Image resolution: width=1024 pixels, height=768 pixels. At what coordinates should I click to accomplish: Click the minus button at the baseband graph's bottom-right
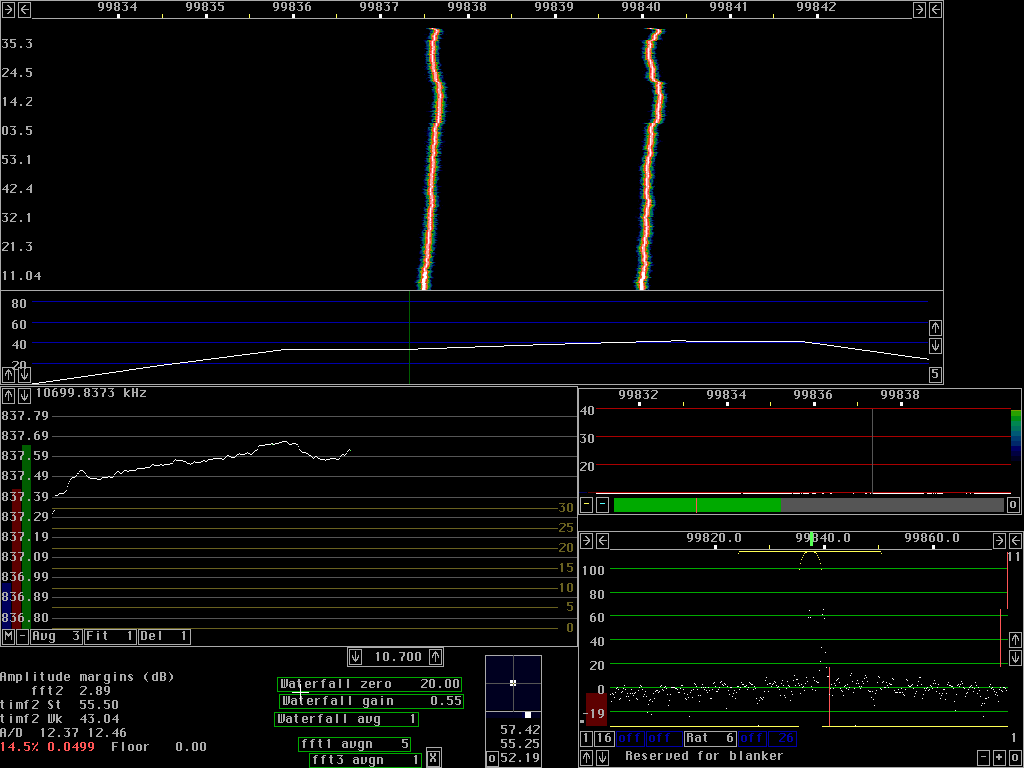point(984,758)
